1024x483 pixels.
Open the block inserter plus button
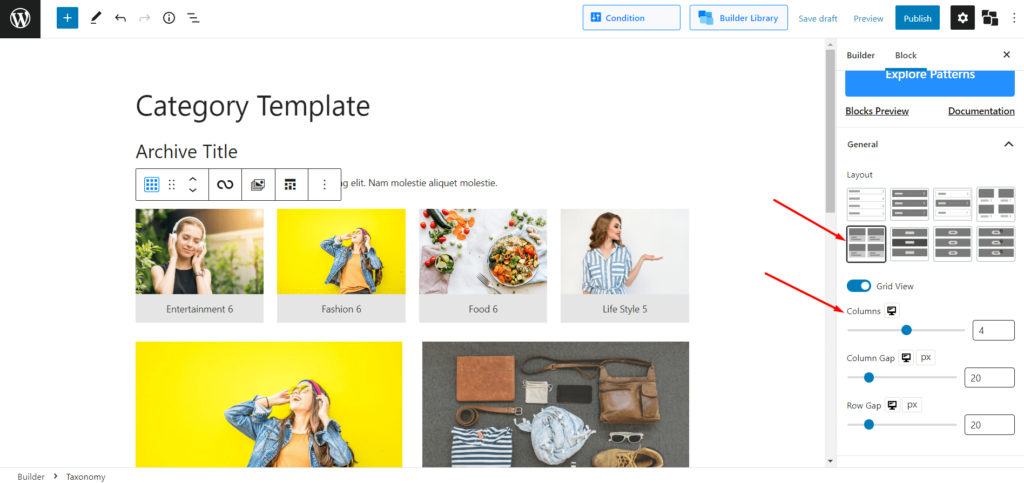pyautogui.click(x=67, y=18)
